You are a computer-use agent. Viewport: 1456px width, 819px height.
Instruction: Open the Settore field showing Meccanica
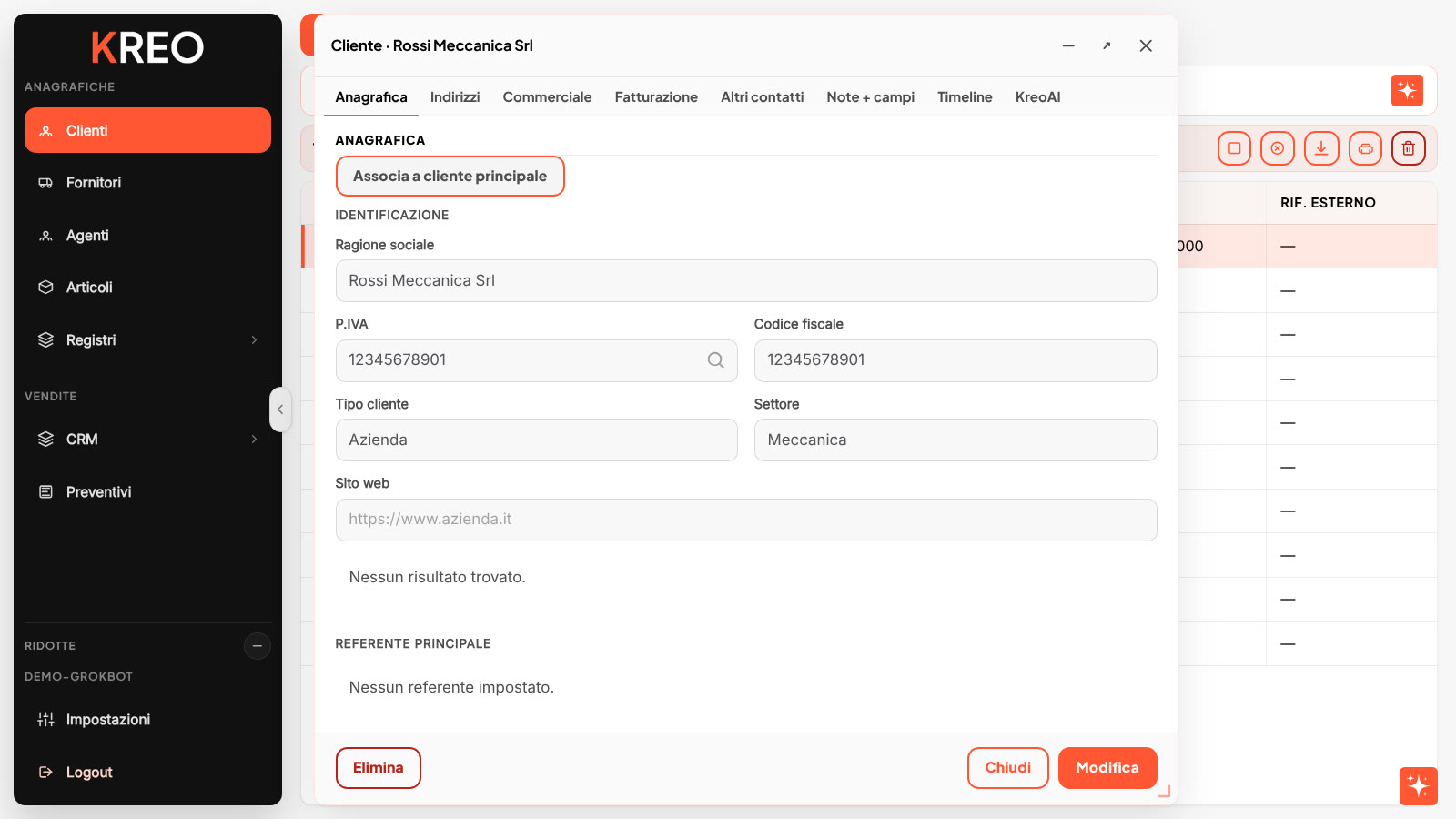(x=955, y=440)
